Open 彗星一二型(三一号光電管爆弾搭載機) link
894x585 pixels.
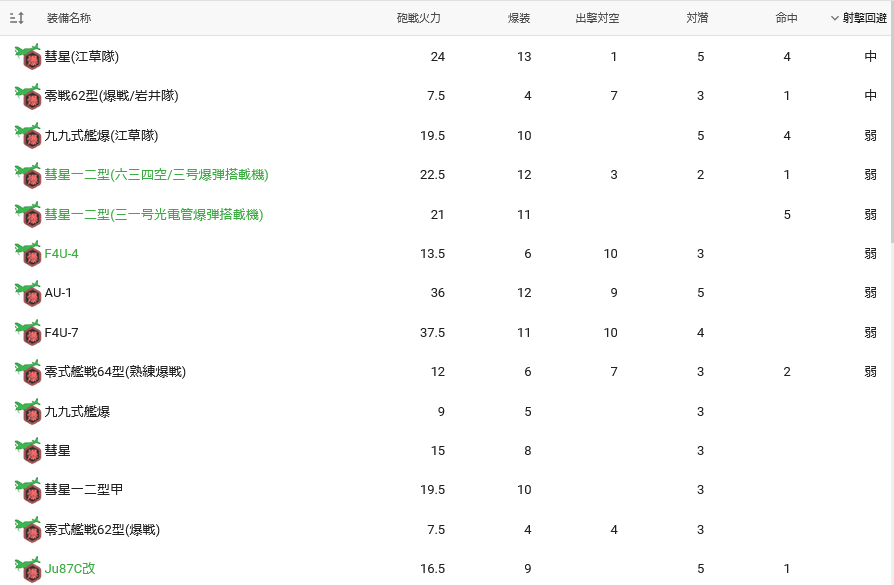[154, 215]
